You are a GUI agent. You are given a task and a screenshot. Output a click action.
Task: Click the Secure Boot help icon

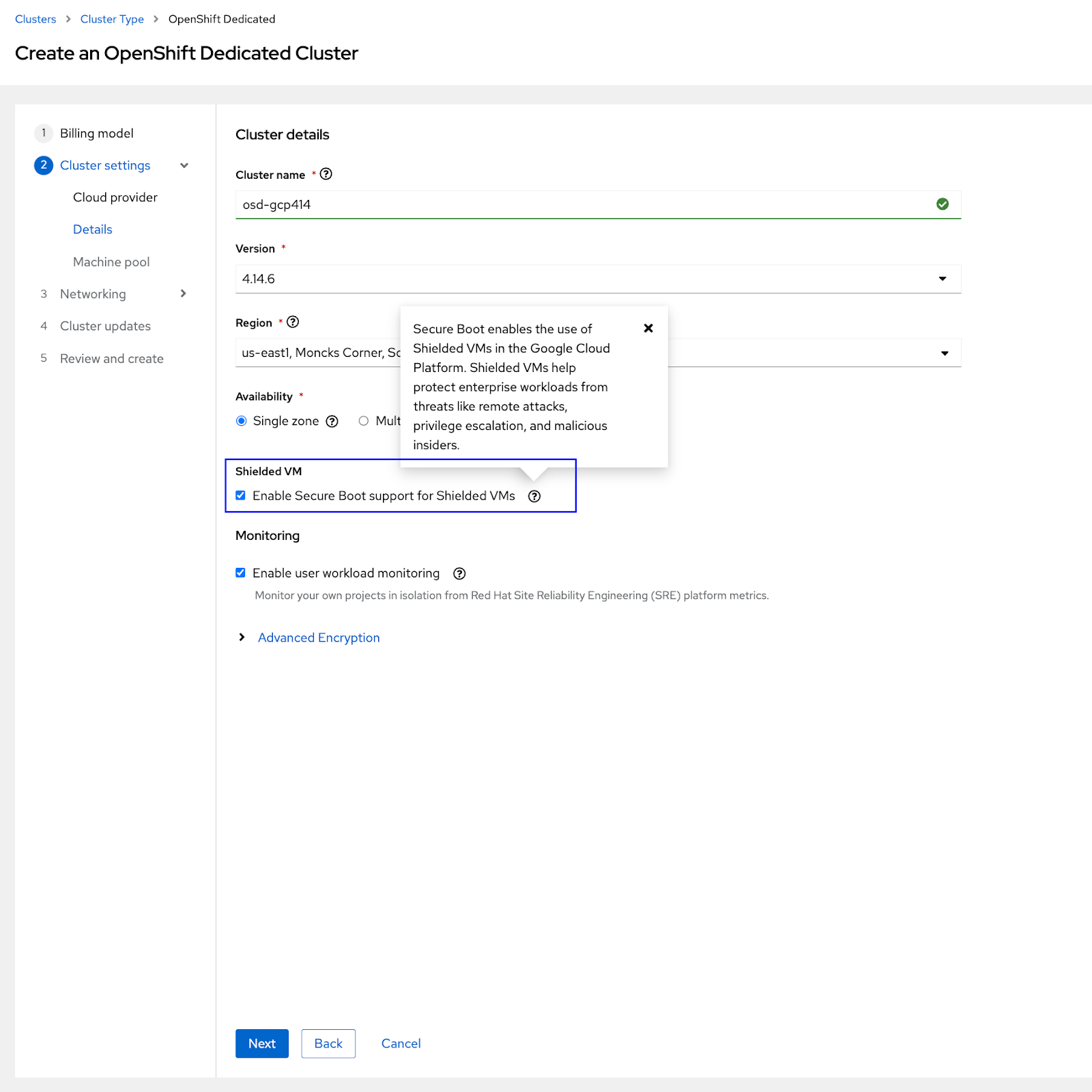click(534, 496)
